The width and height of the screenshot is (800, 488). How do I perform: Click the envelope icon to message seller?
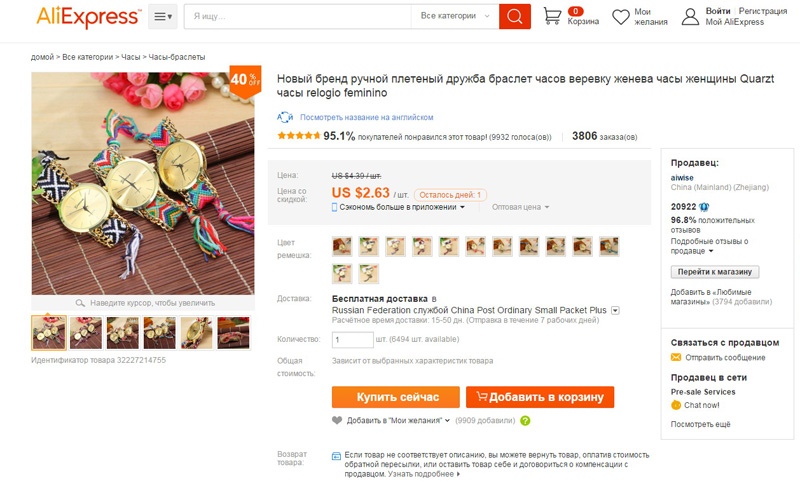coord(676,357)
